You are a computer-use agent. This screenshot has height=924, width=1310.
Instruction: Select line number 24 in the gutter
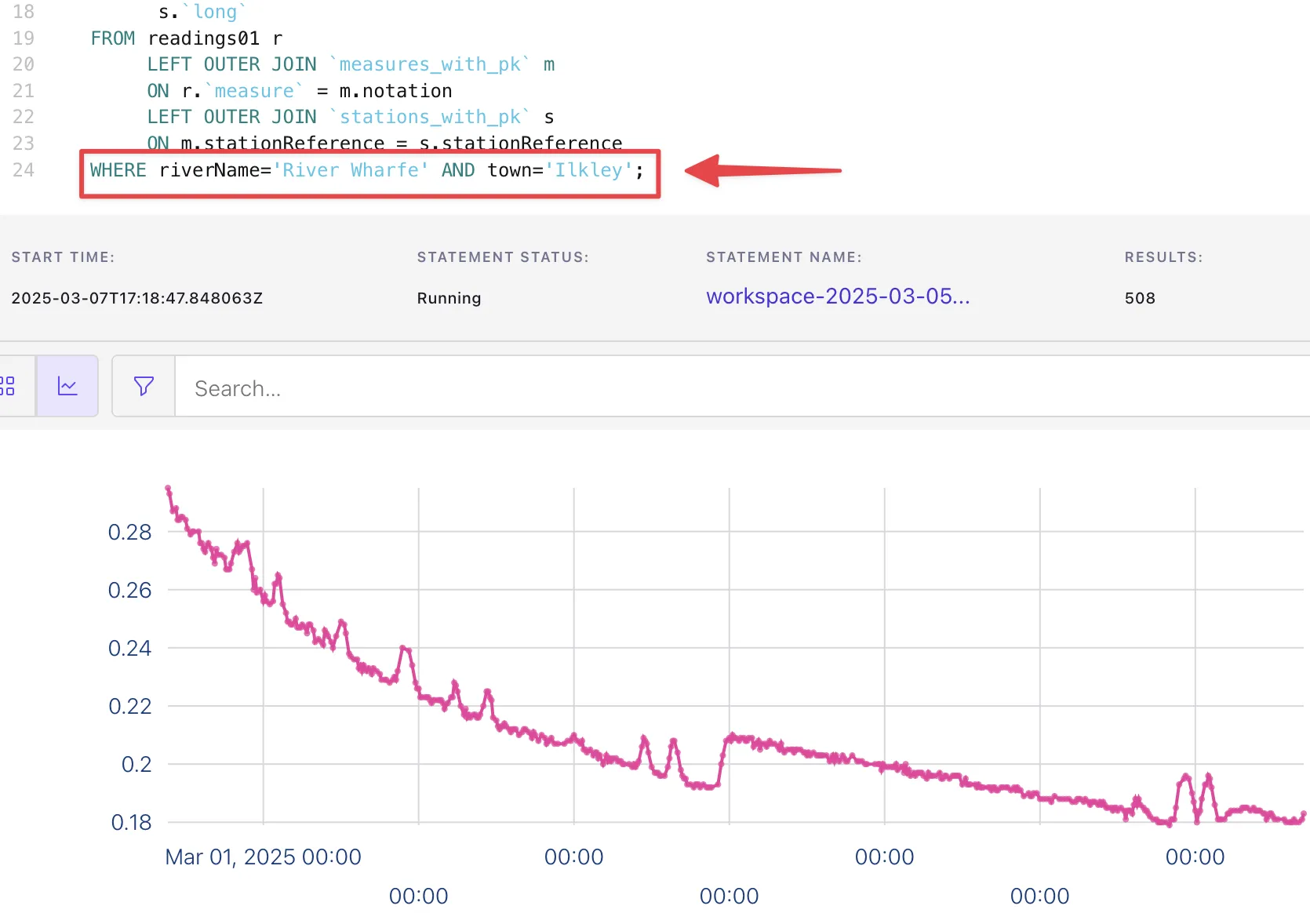pyautogui.click(x=24, y=170)
